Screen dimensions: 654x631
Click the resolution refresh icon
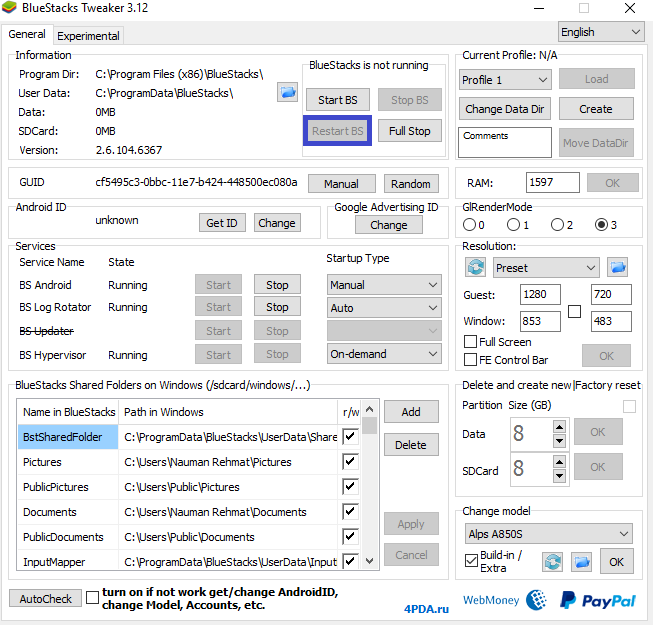pos(476,268)
